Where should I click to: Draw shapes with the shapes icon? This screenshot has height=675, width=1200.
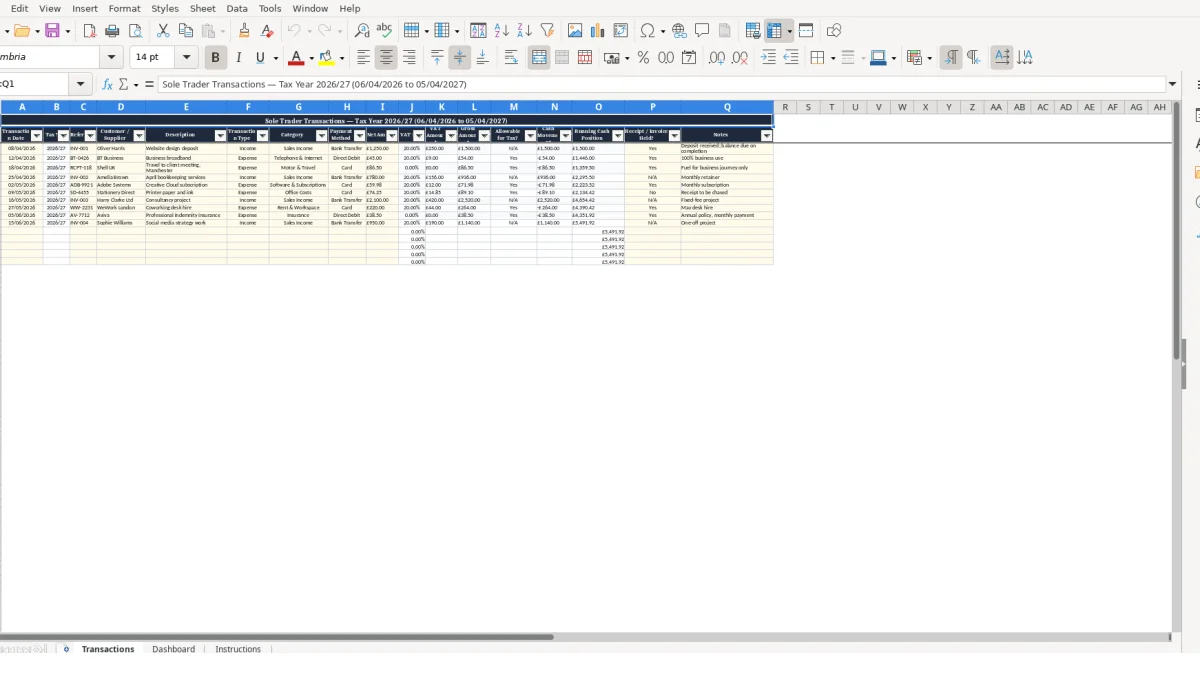pyautogui.click(x=834, y=31)
